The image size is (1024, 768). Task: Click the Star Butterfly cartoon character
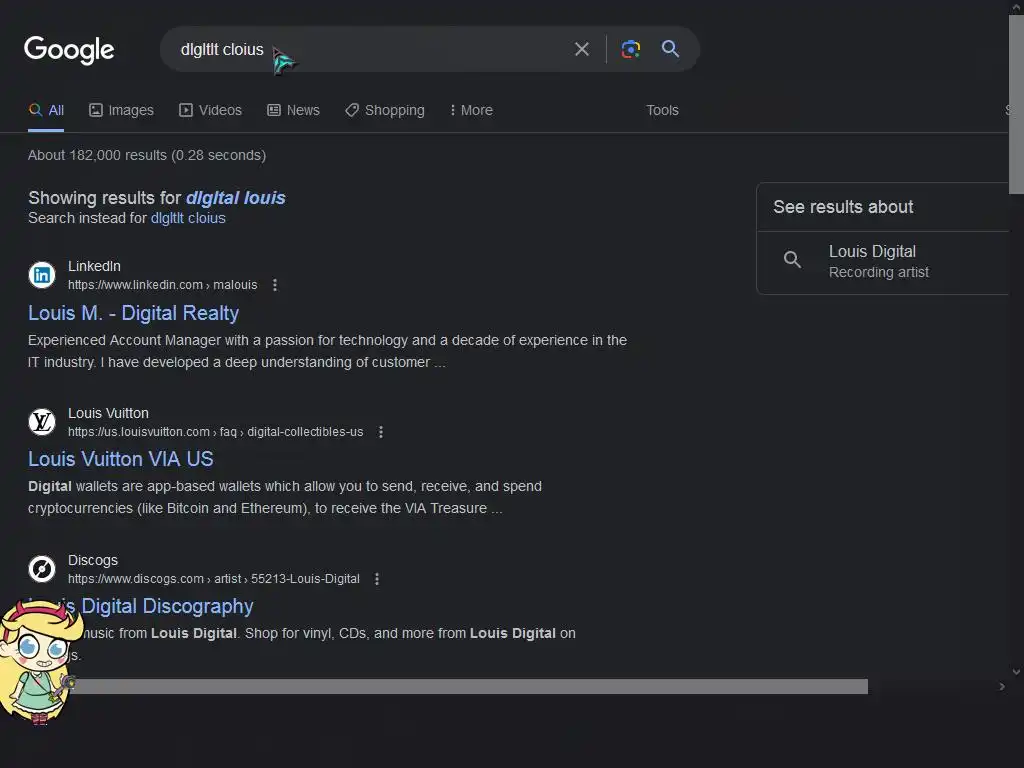(x=39, y=661)
